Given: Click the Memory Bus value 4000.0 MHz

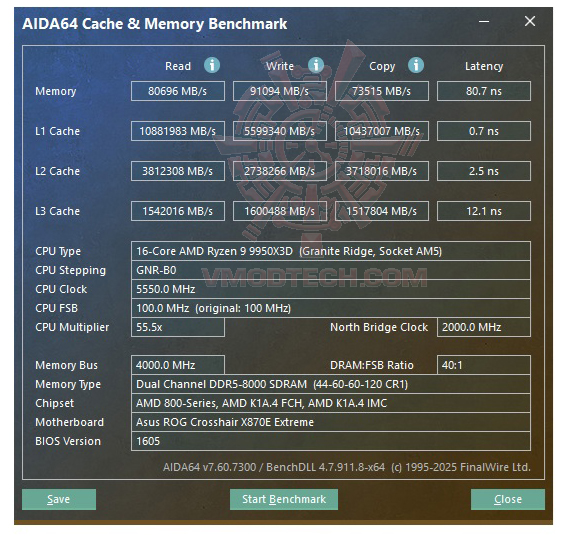Looking at the screenshot, I should click(x=178, y=365).
